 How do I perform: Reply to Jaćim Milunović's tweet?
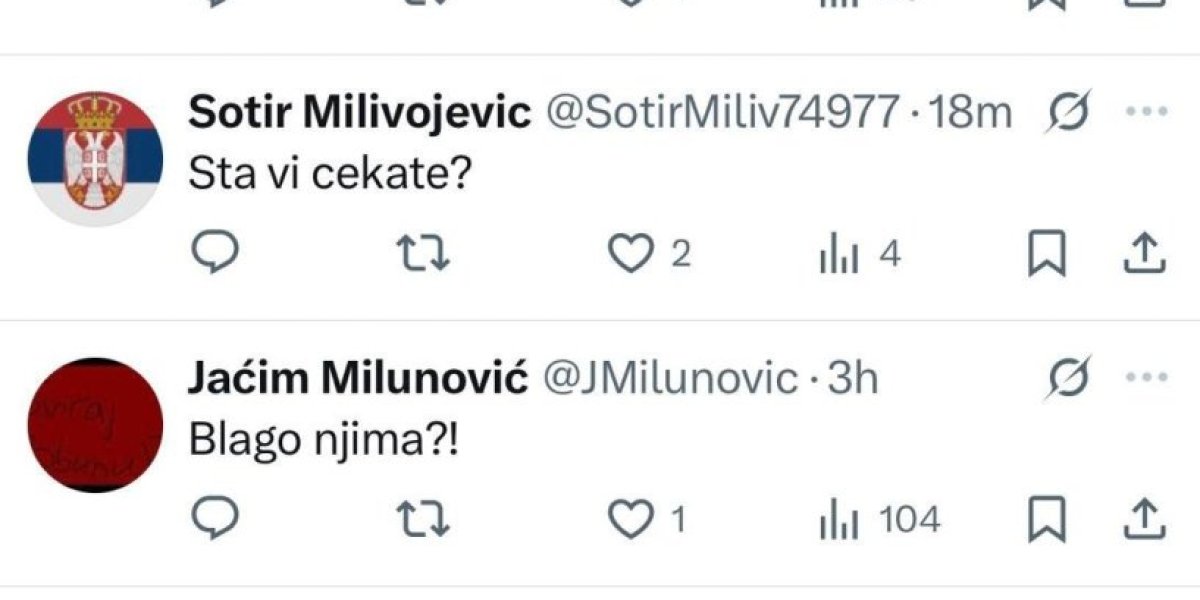(213, 516)
